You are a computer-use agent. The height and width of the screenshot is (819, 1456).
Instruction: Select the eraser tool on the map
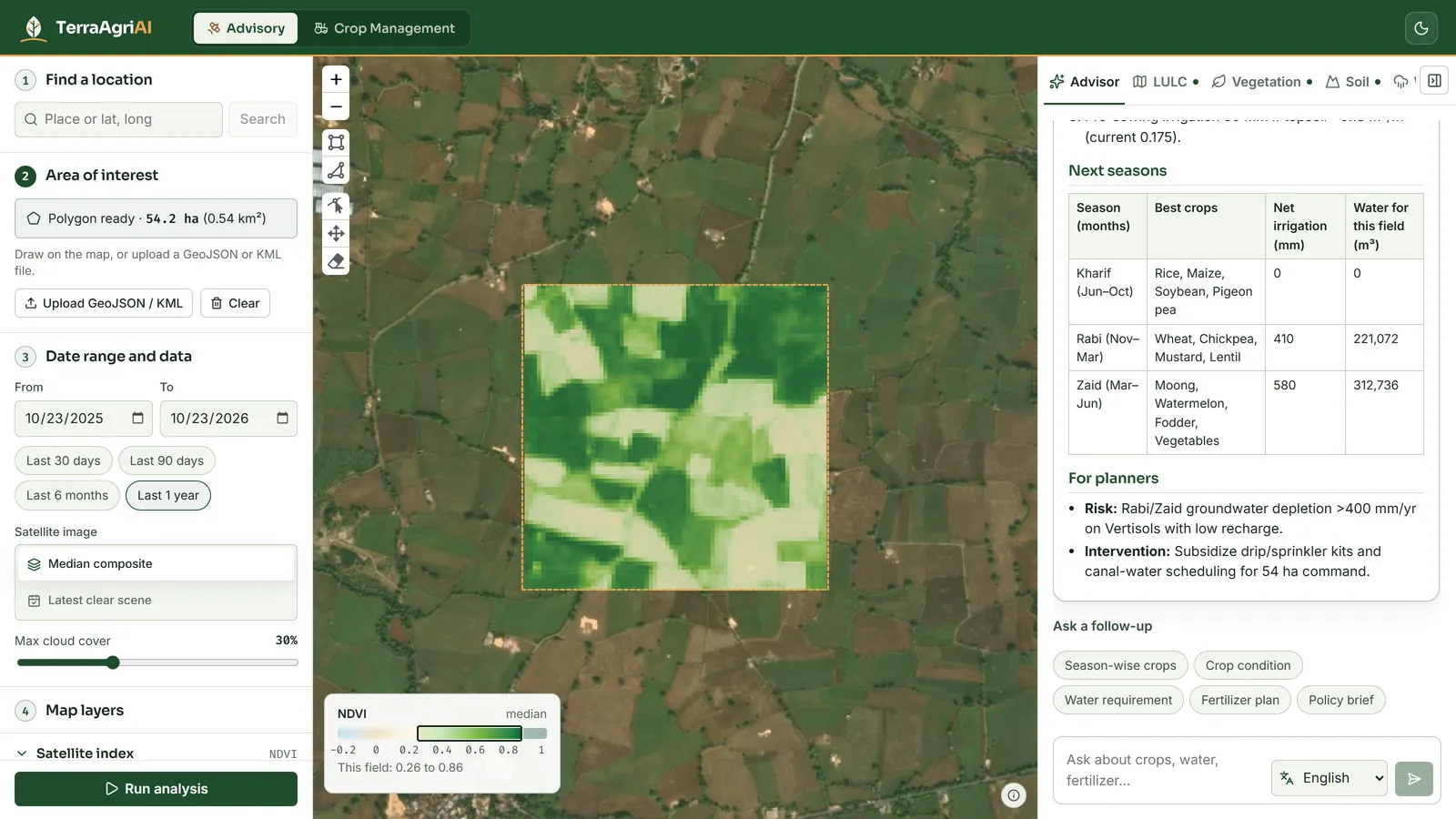336,261
